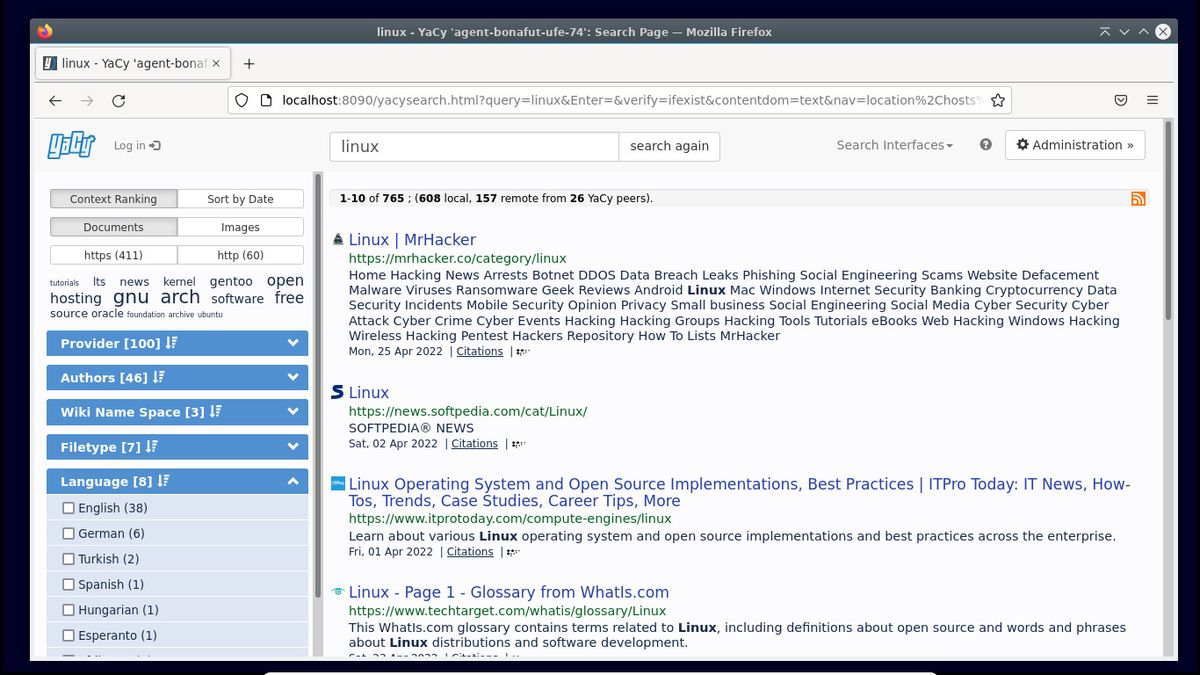Click the round help question mark icon
Image resolution: width=1200 pixels, height=675 pixels.
(985, 144)
